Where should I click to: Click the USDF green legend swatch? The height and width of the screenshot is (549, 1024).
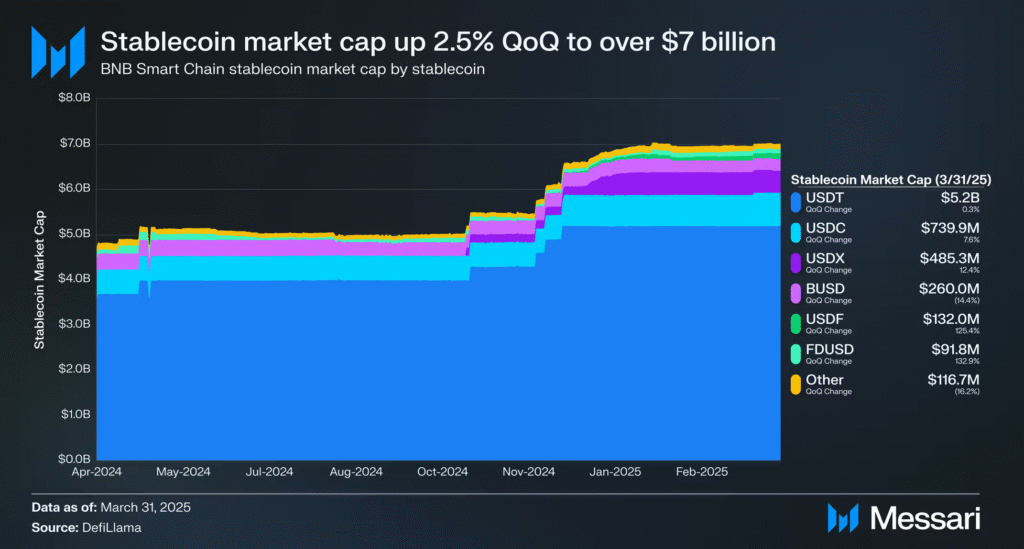pos(795,324)
